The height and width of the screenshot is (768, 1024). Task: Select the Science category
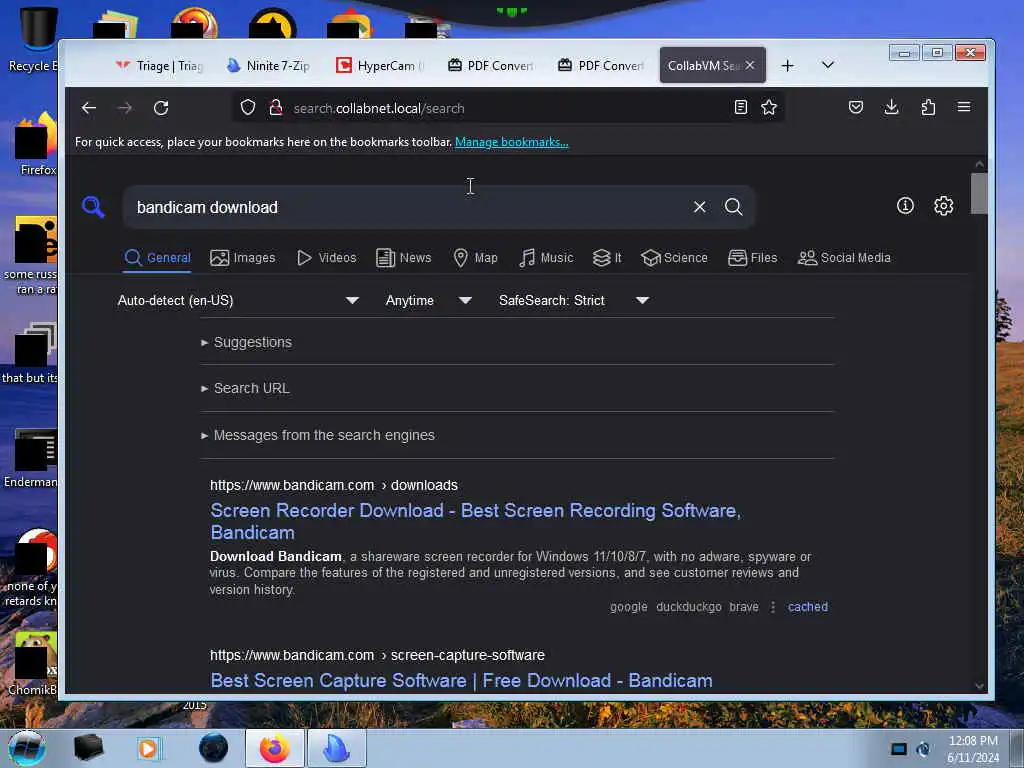(x=674, y=257)
